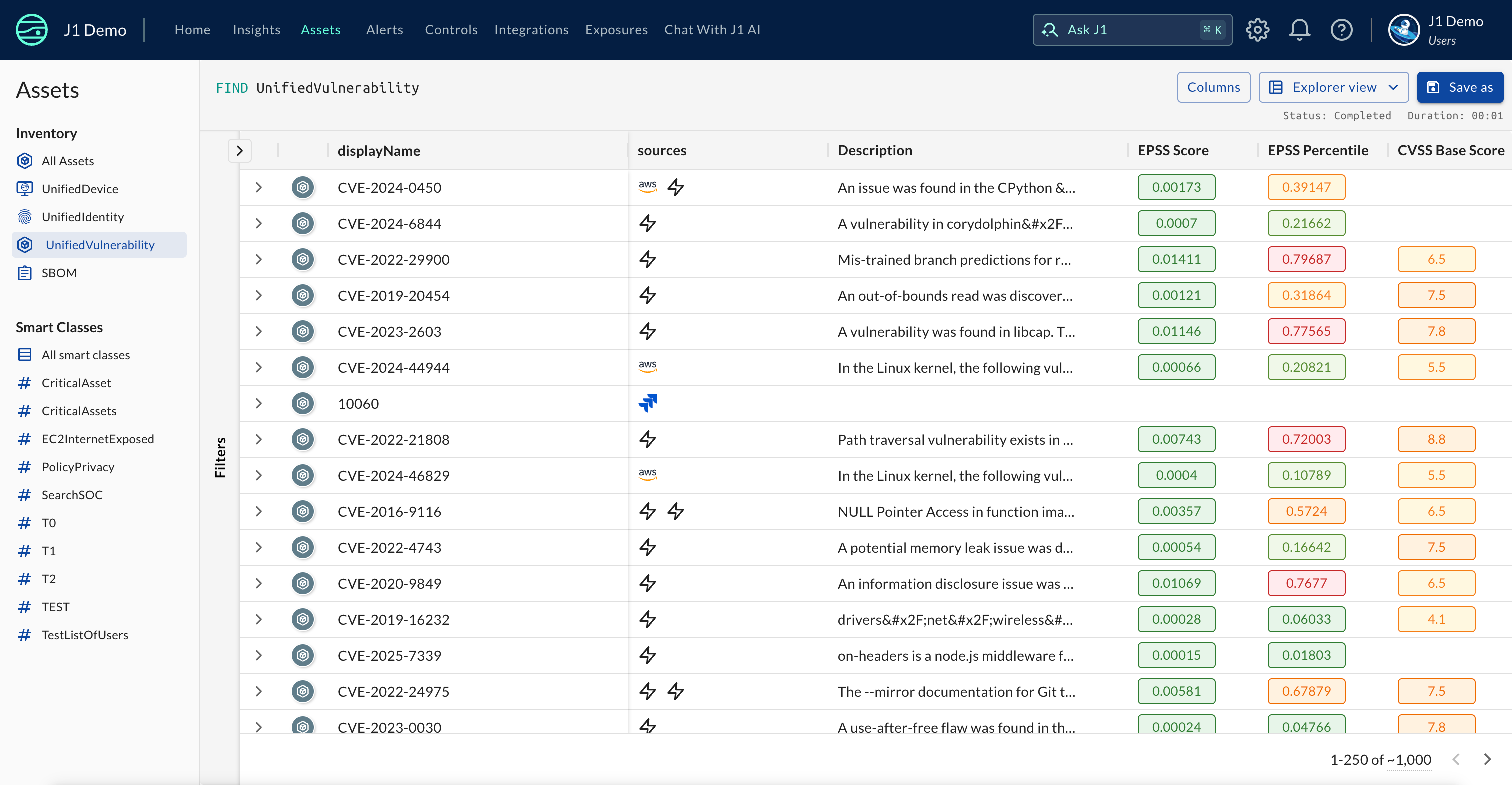Open the Filters panel chevron

point(239,151)
